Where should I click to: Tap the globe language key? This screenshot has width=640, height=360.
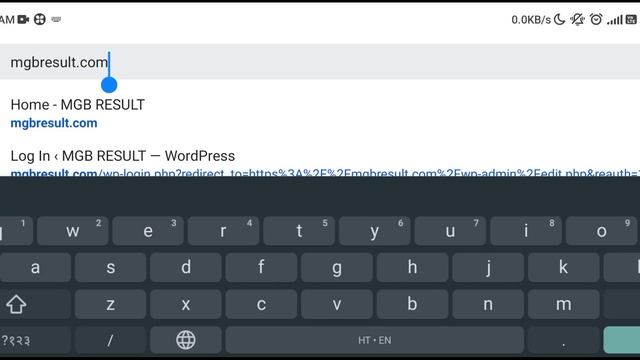186,340
